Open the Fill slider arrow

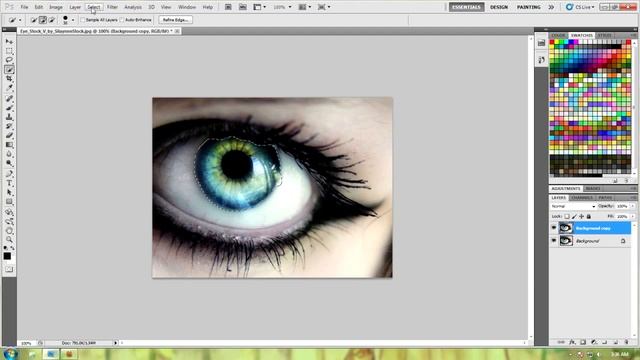click(x=632, y=216)
